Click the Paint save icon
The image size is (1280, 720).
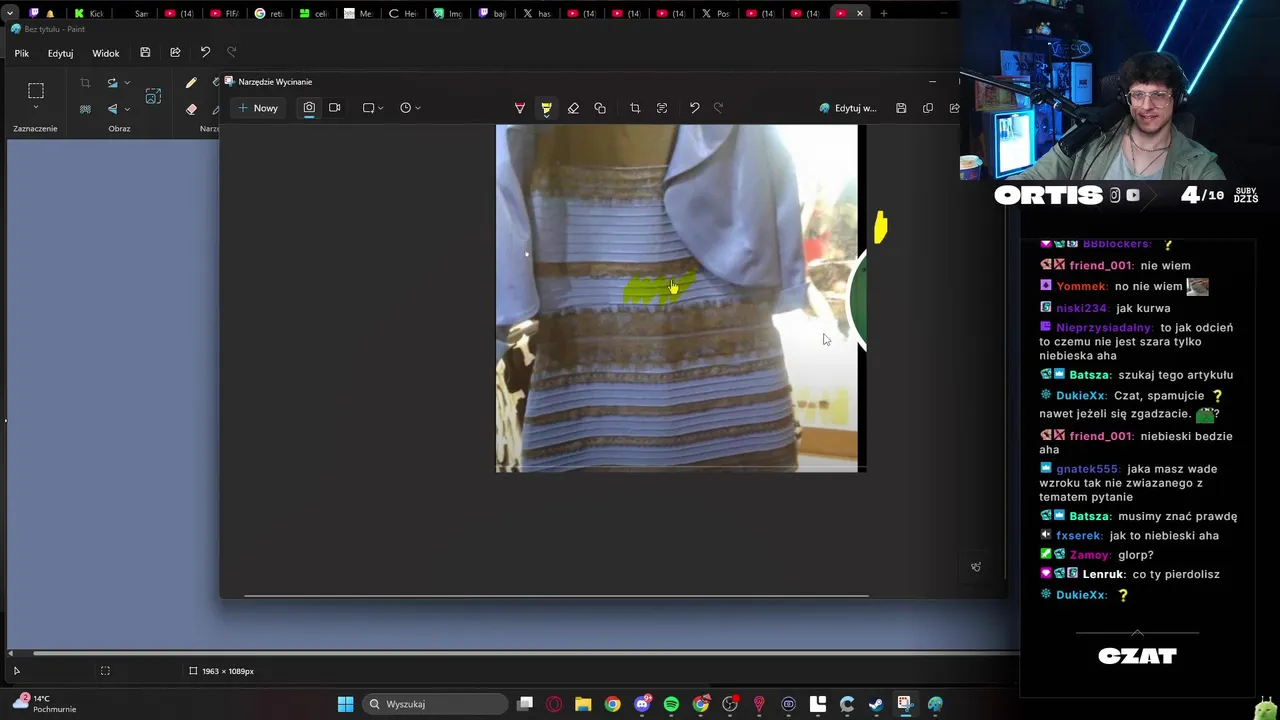pos(145,52)
